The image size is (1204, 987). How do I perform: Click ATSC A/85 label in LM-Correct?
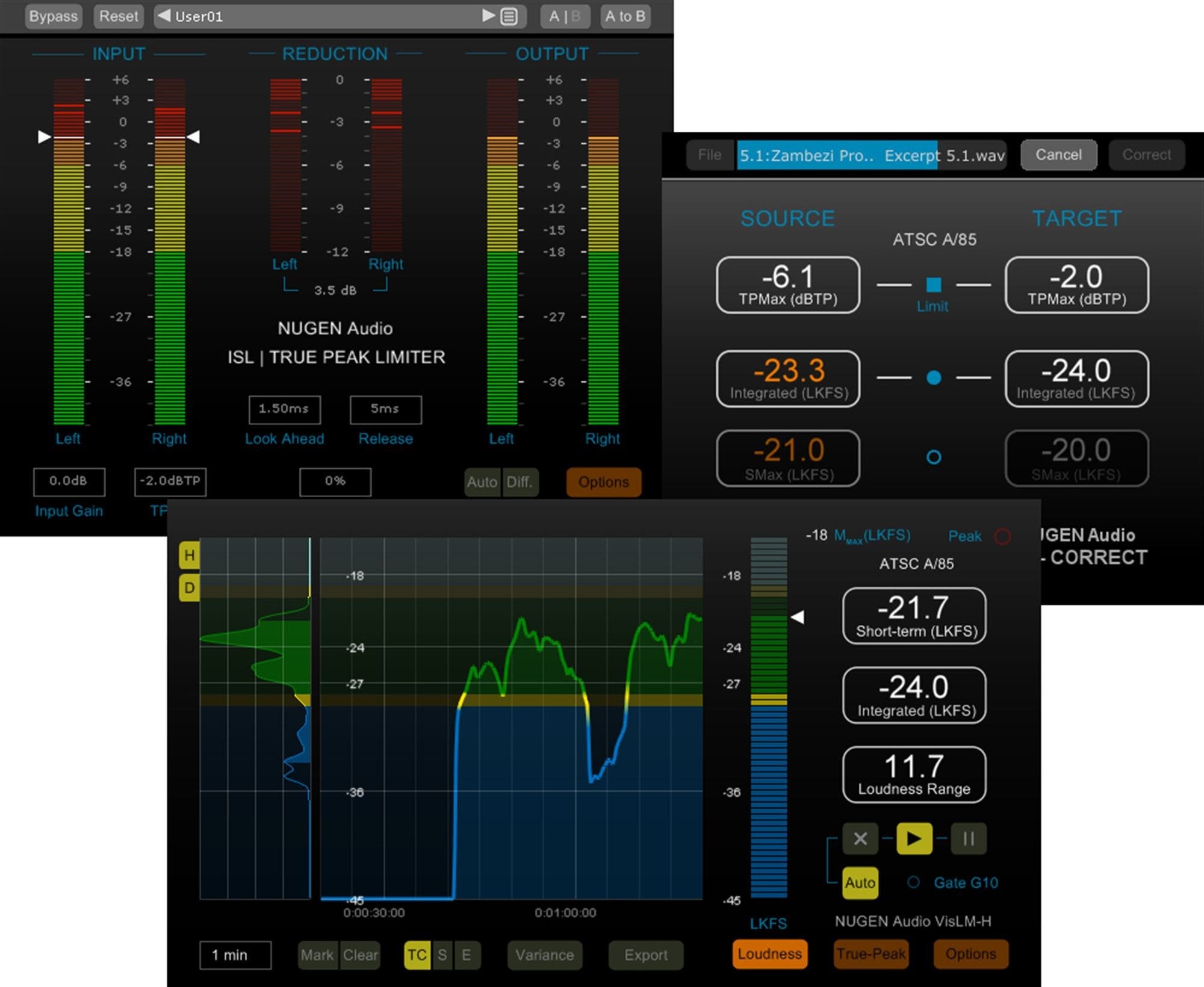coord(934,240)
